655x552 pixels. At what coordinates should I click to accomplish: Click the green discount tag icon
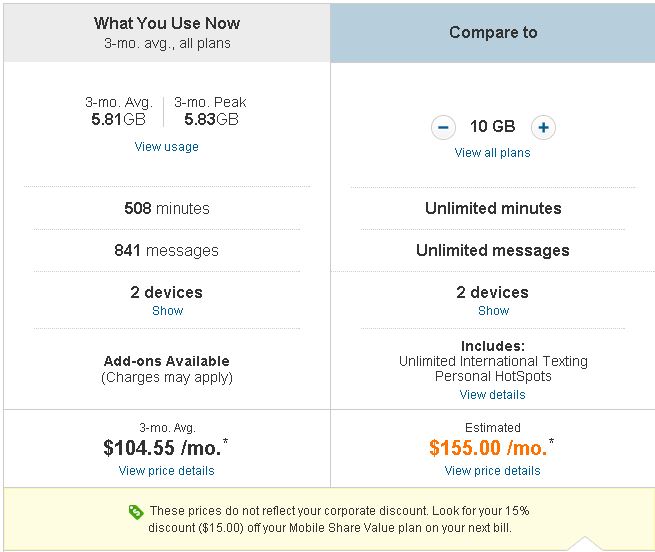[x=136, y=512]
